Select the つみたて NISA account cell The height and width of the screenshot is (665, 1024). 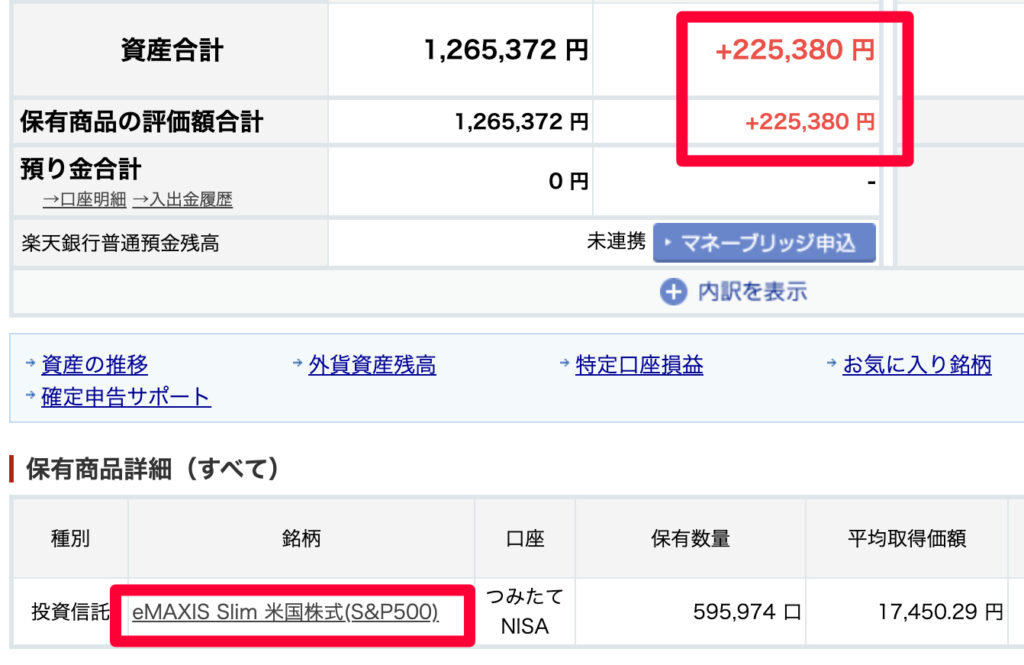pyautogui.click(x=525, y=612)
